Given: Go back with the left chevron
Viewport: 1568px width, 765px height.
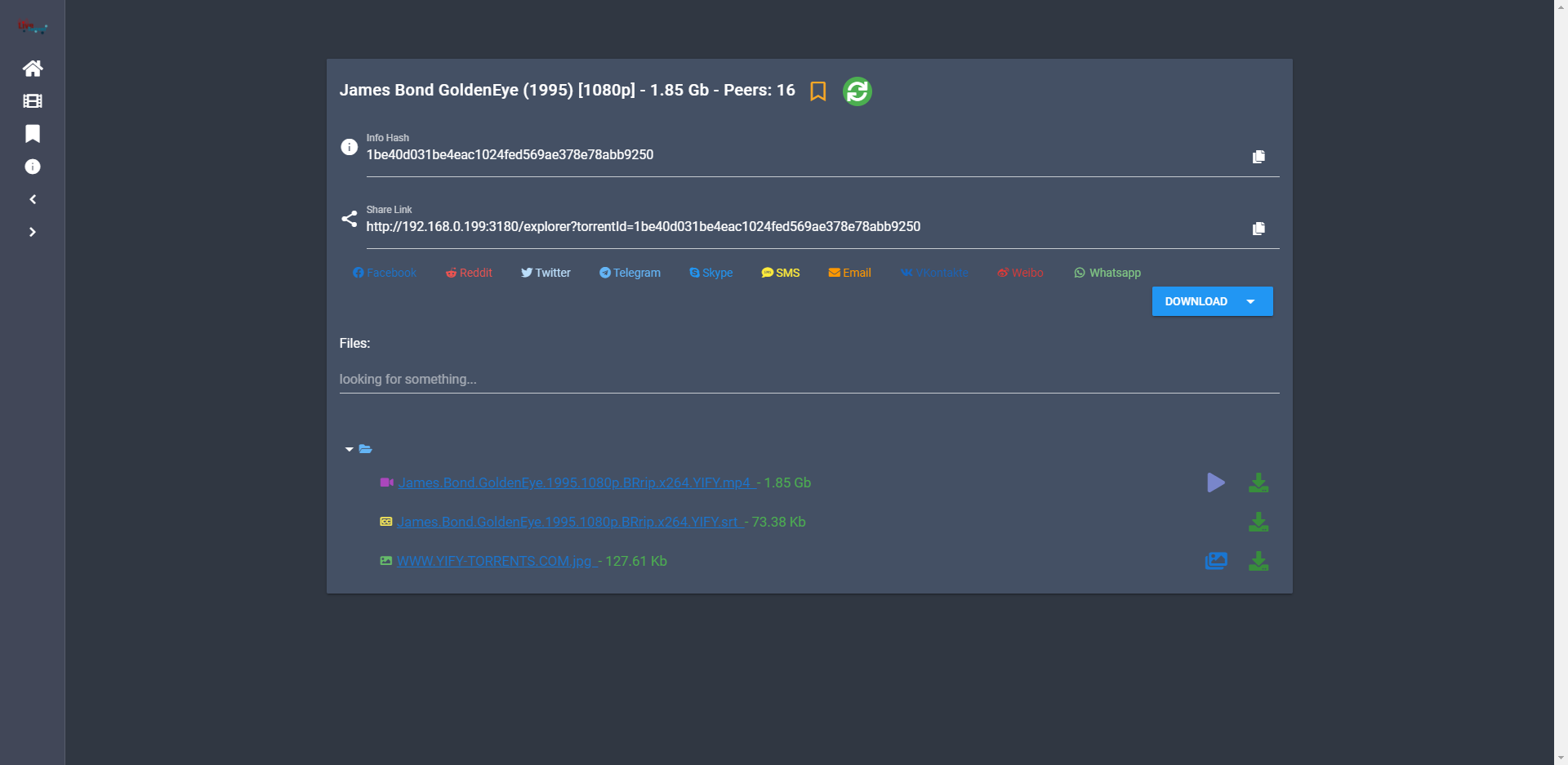Looking at the screenshot, I should pyautogui.click(x=33, y=199).
